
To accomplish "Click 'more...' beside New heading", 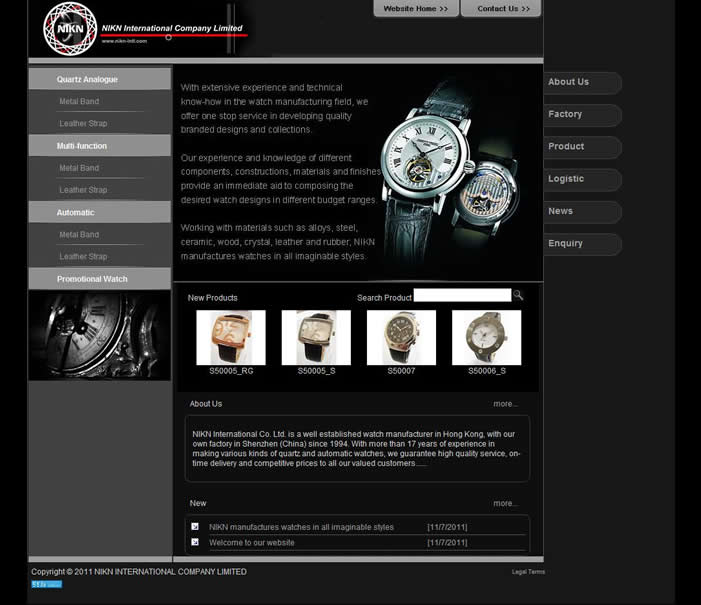I will click(x=506, y=503).
